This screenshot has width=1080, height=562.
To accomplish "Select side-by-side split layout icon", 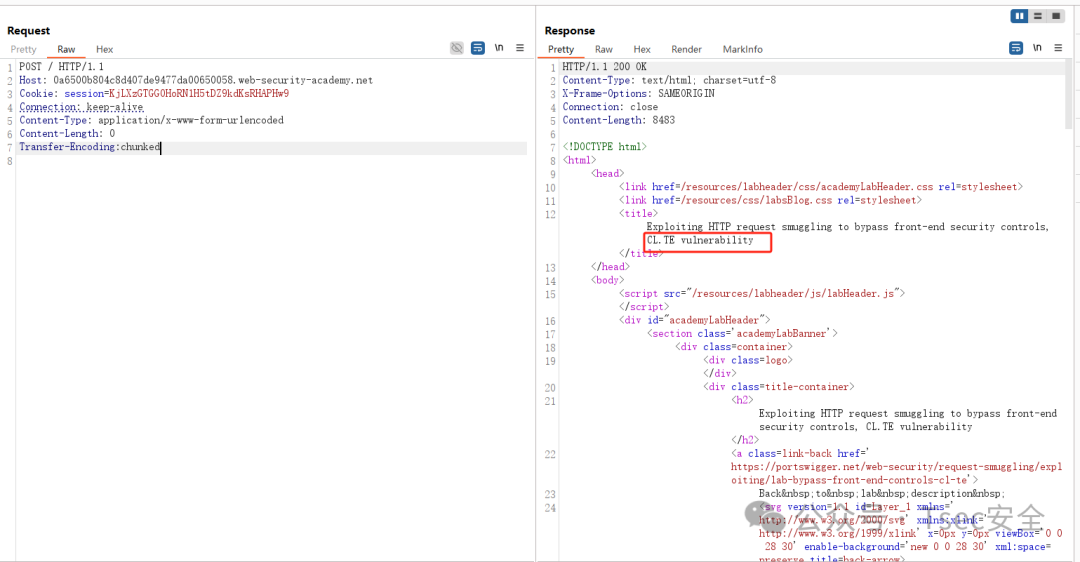I will click(1019, 16).
